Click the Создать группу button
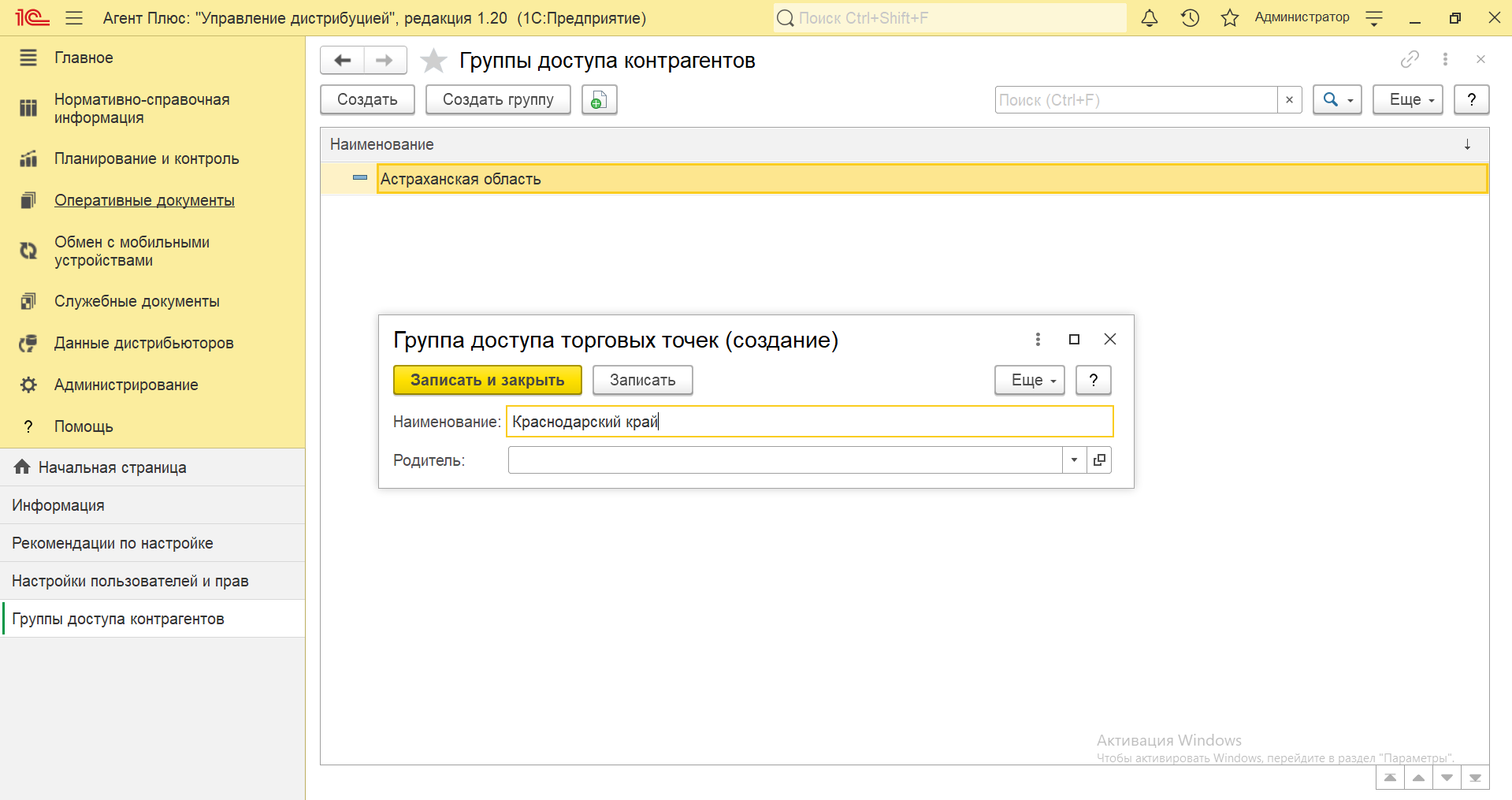This screenshot has height=800, width=1512. [498, 100]
